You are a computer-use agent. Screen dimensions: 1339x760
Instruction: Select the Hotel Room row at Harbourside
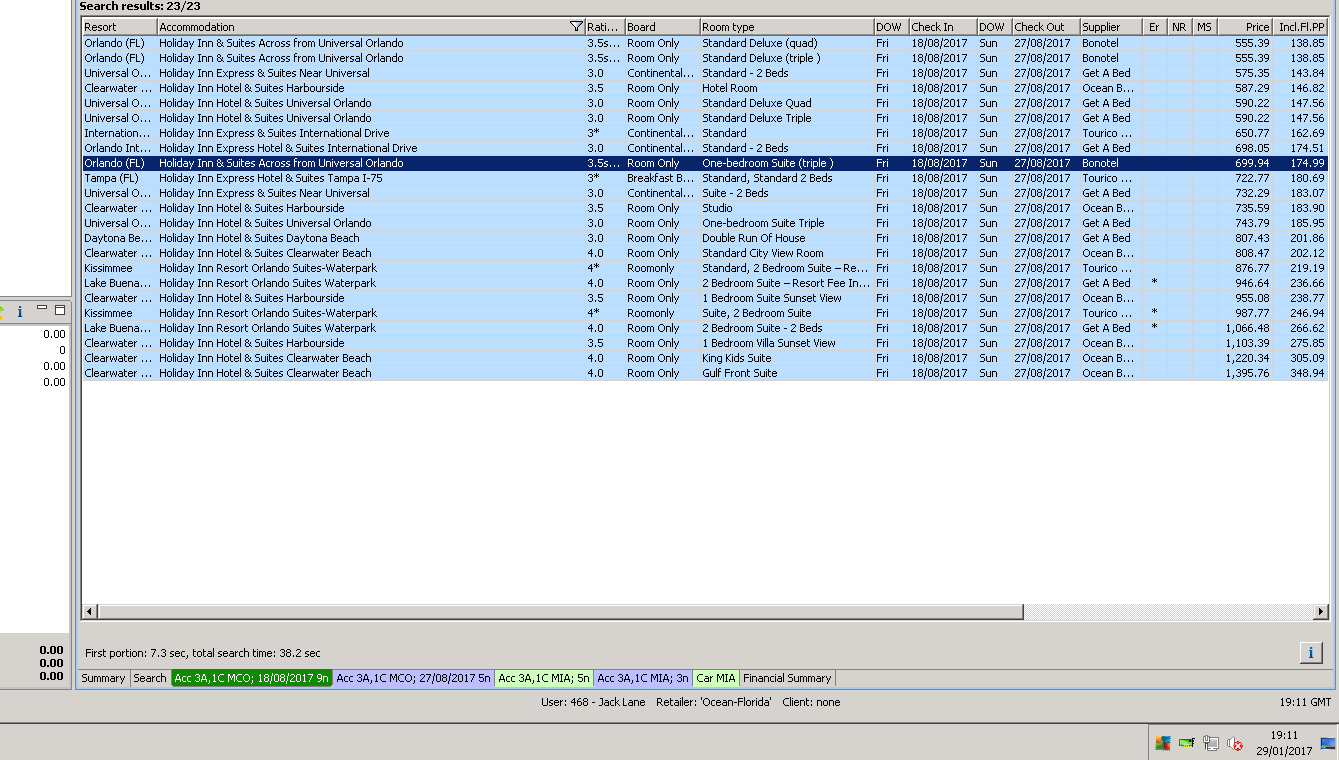705,88
